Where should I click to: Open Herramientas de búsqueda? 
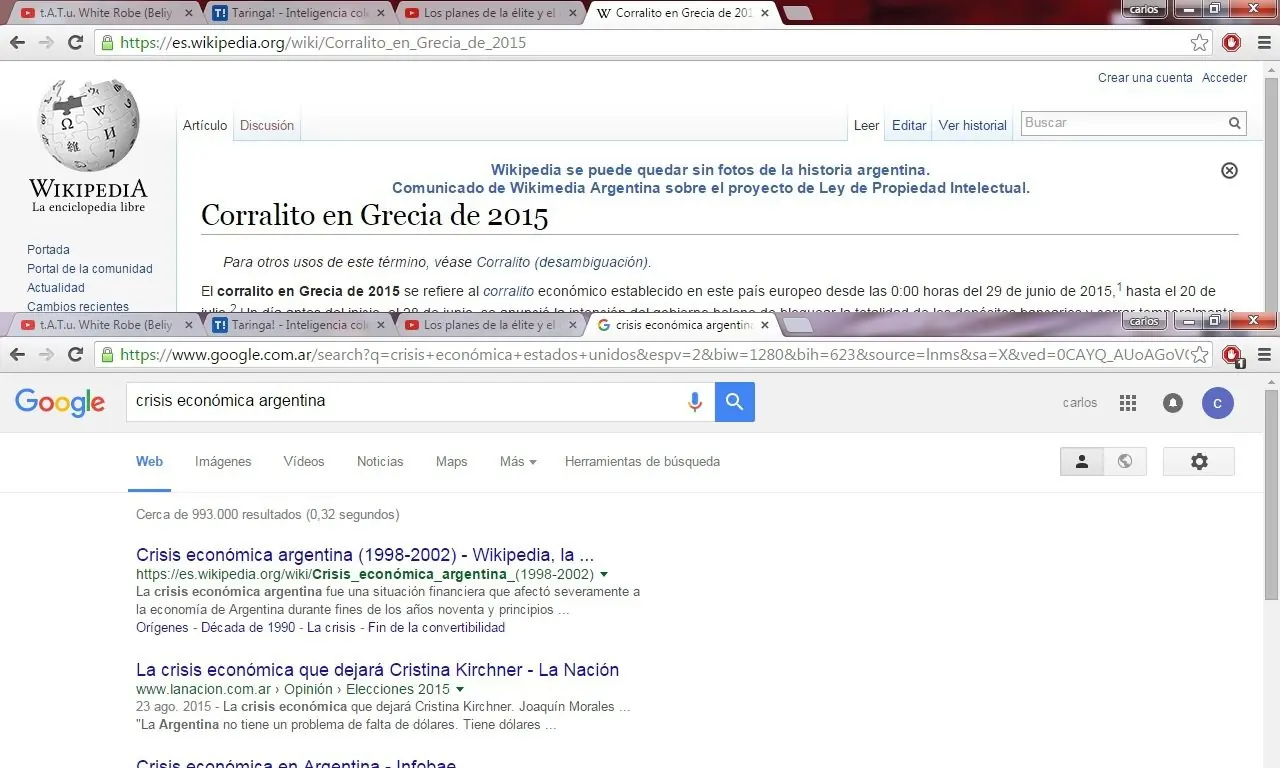[x=642, y=462]
